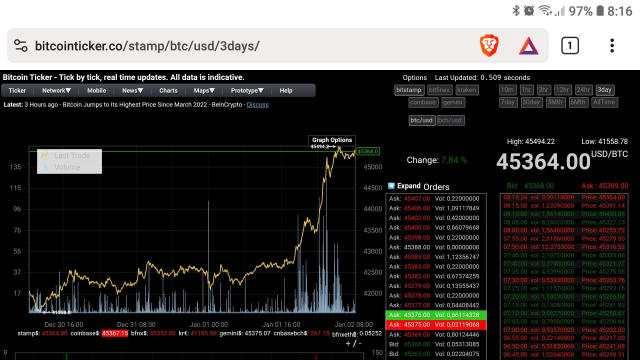The image size is (640, 360).
Task: Toggle the Last Trade legend line icon
Action: tap(44, 155)
